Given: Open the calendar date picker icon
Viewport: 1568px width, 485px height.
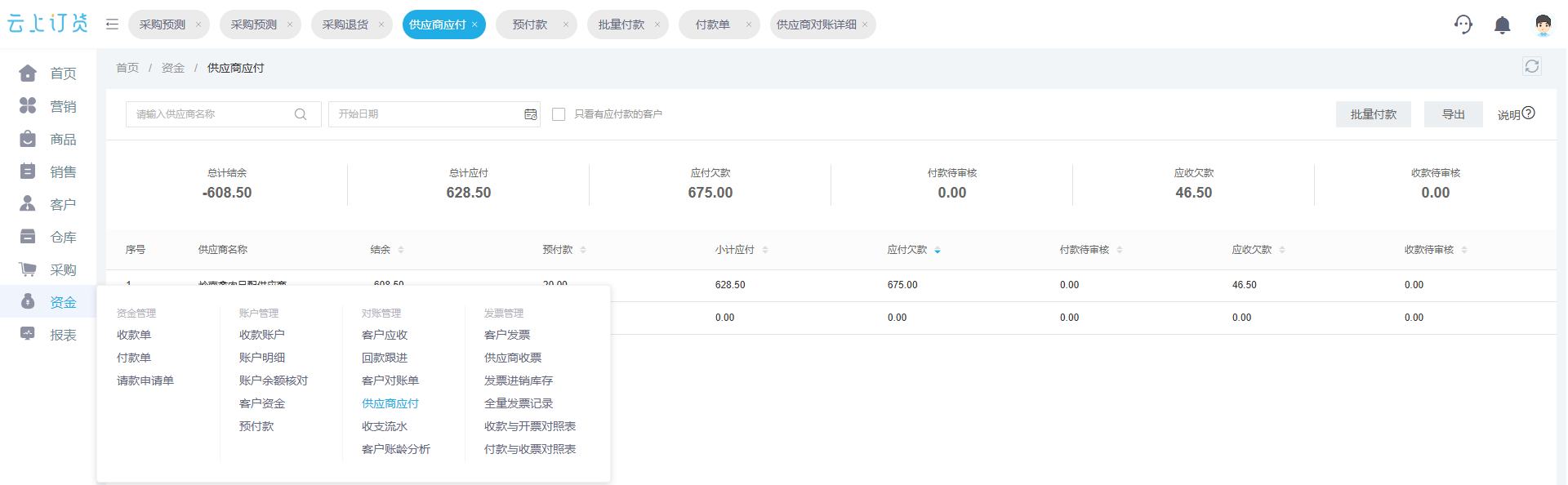Looking at the screenshot, I should [531, 114].
